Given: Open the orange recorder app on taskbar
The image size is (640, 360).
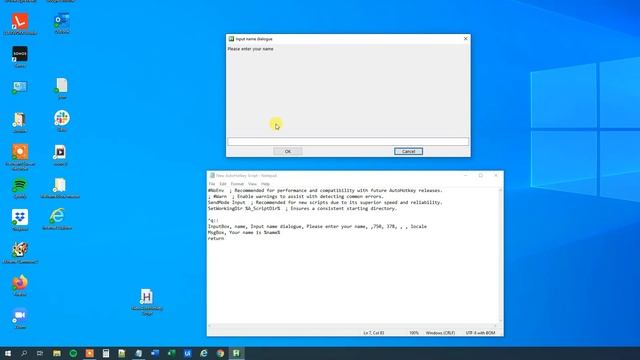Looking at the screenshot, I should pos(89,353).
